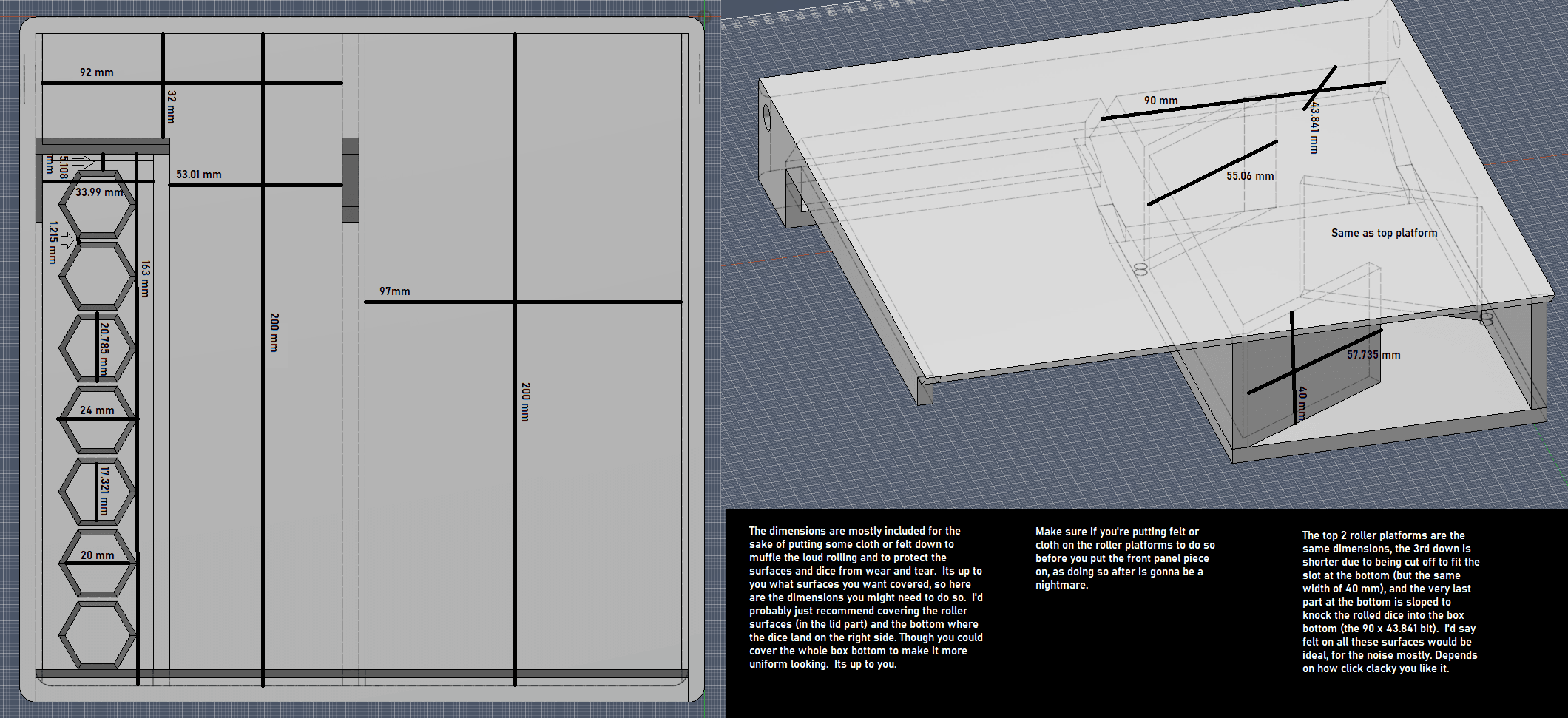
Task: Click the "43.841 mm" dimension label
Action: [x=1314, y=127]
